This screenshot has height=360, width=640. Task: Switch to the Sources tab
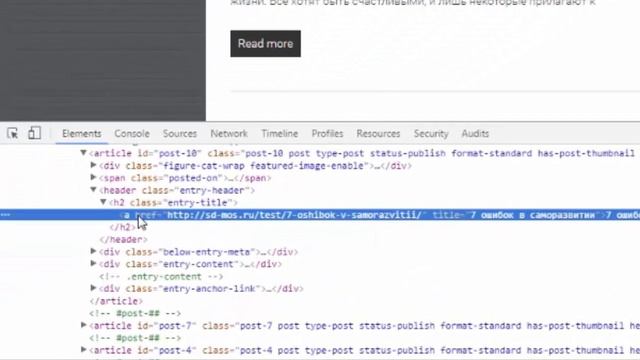click(x=180, y=134)
